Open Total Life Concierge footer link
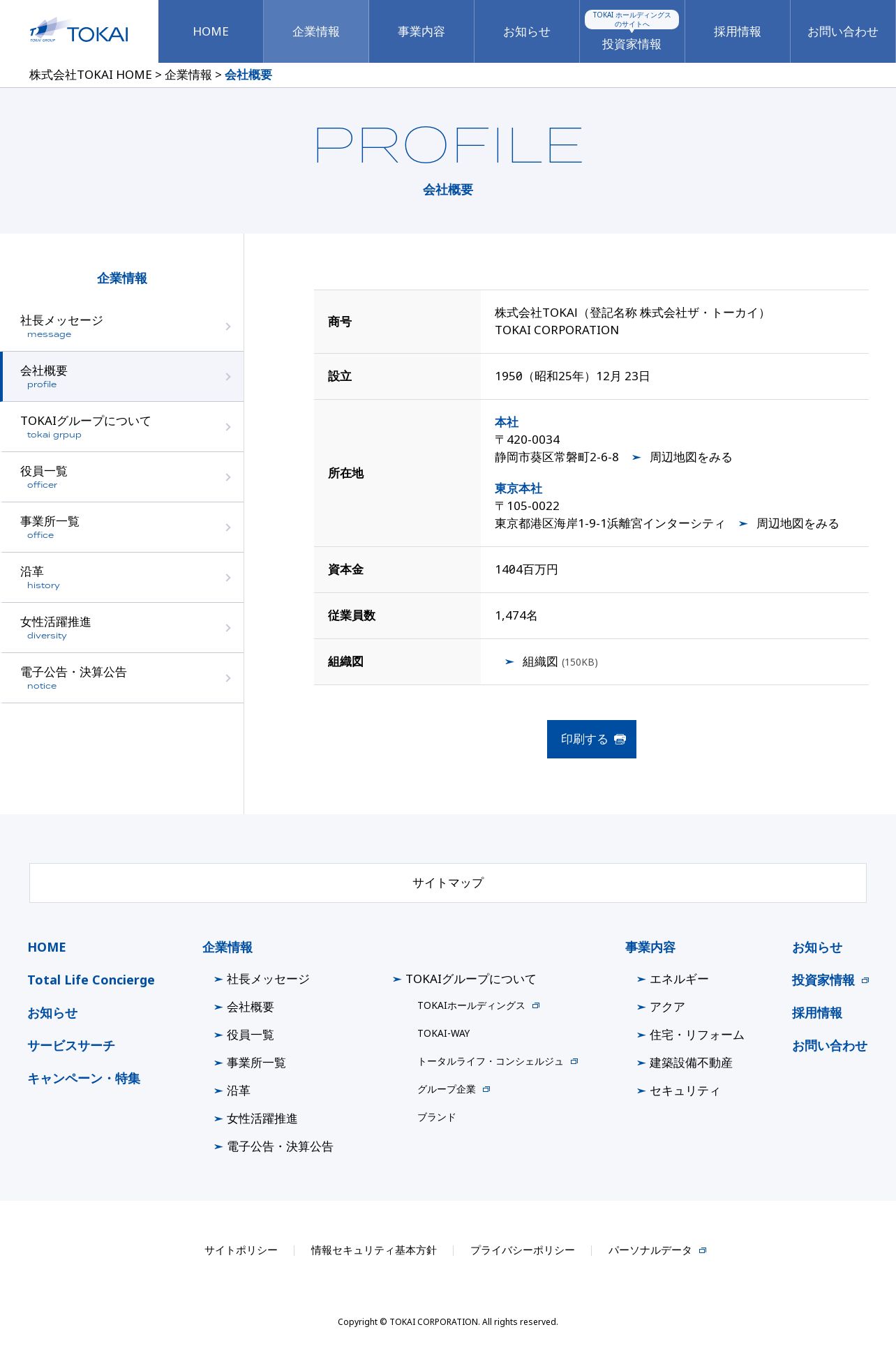 click(x=91, y=980)
